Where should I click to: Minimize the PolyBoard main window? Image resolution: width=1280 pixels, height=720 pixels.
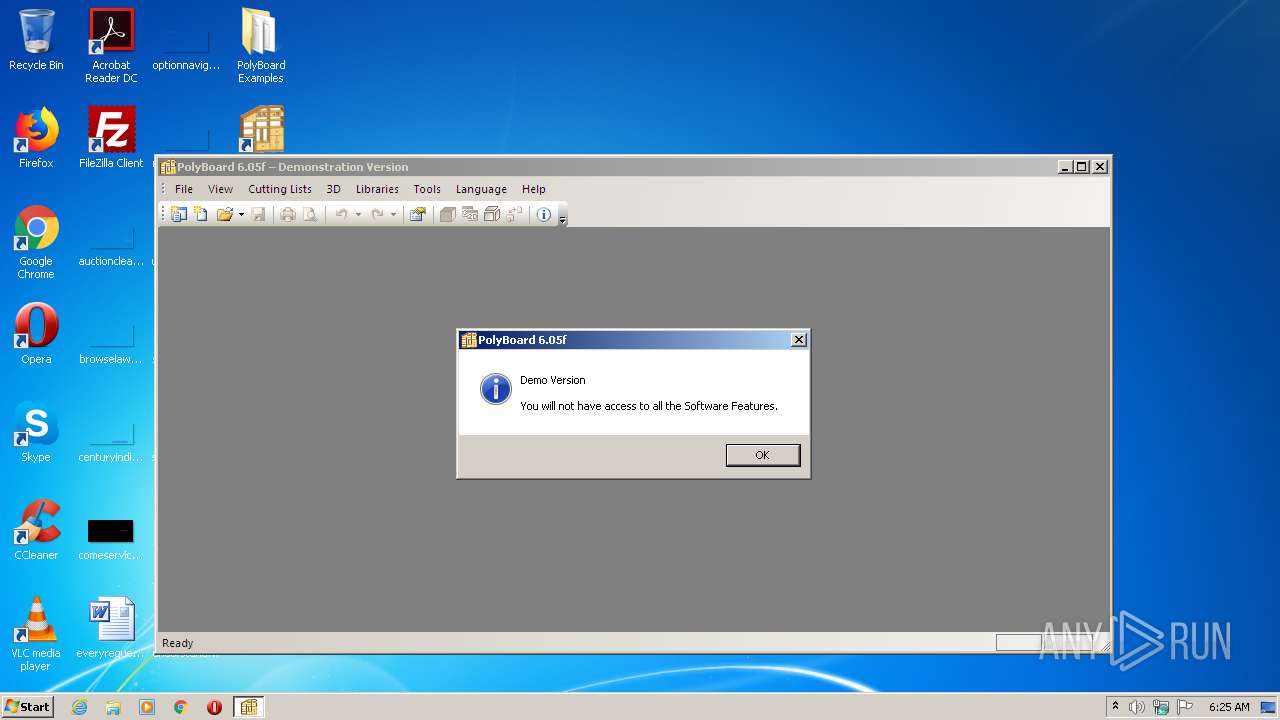tap(1065, 167)
